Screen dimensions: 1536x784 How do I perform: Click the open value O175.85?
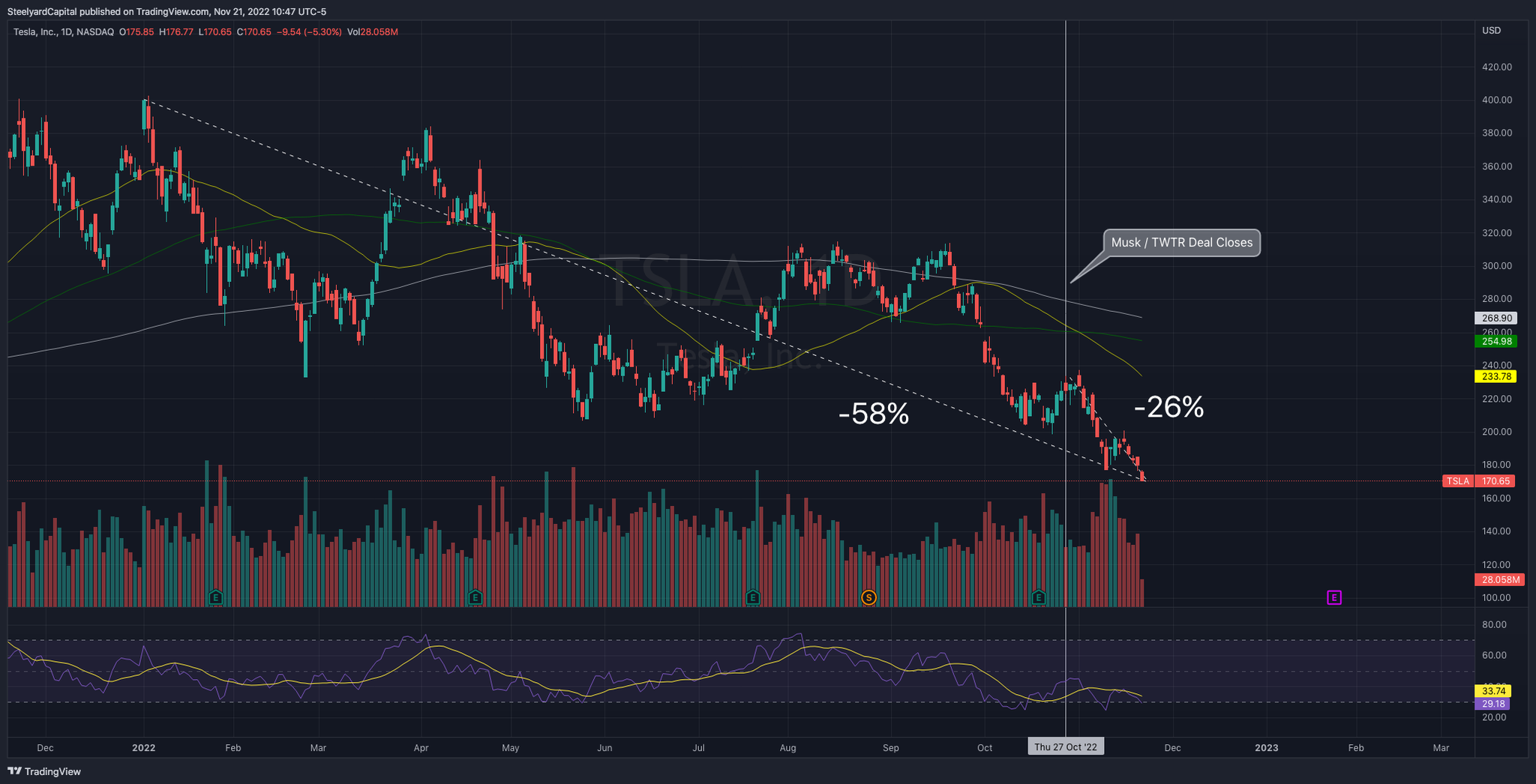coord(136,32)
